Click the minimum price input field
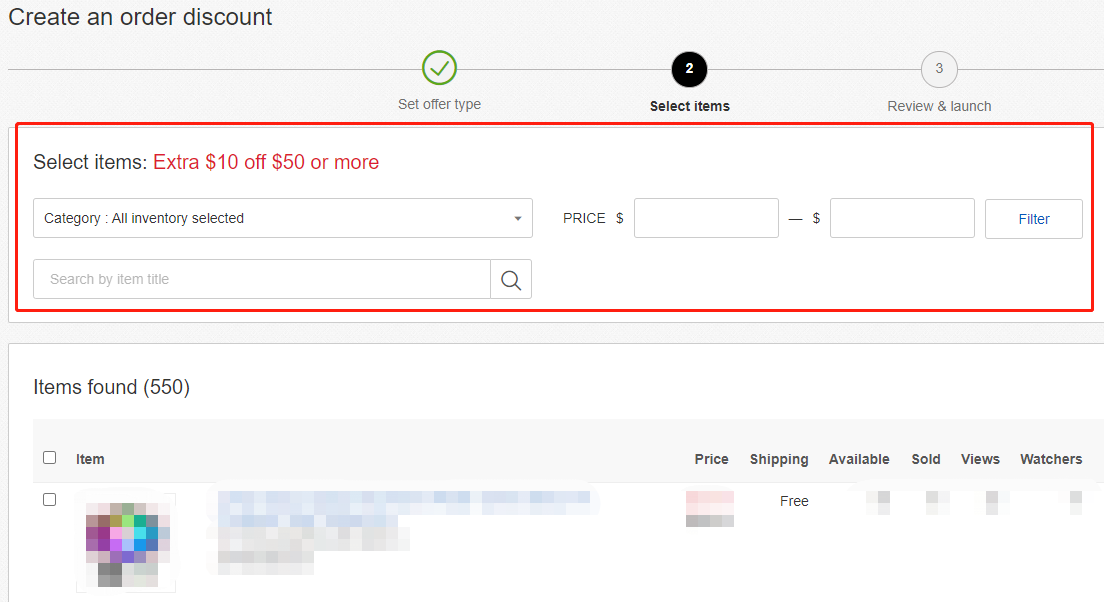 [x=706, y=218]
